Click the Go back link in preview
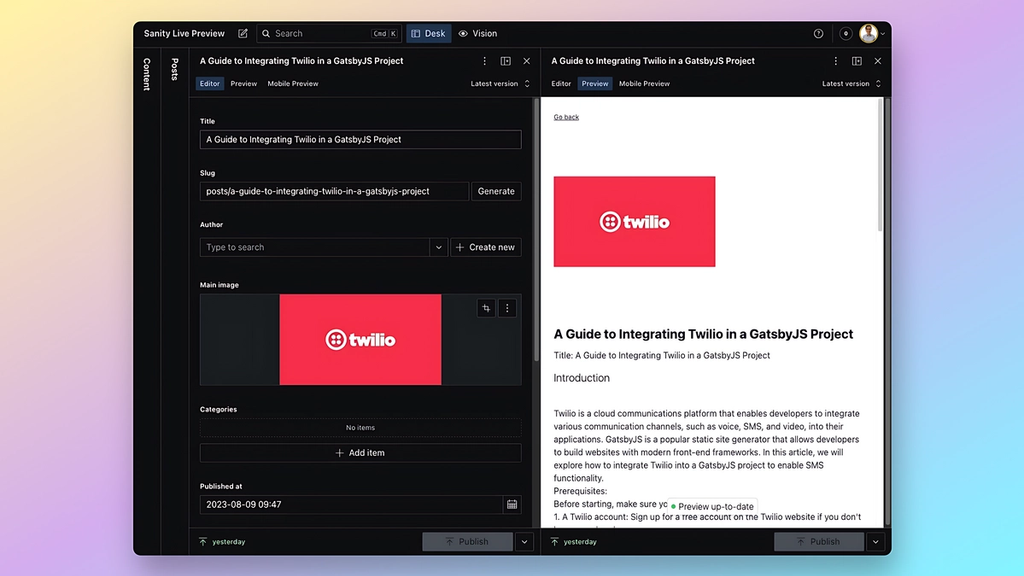Image resolution: width=1024 pixels, height=576 pixels. click(566, 117)
